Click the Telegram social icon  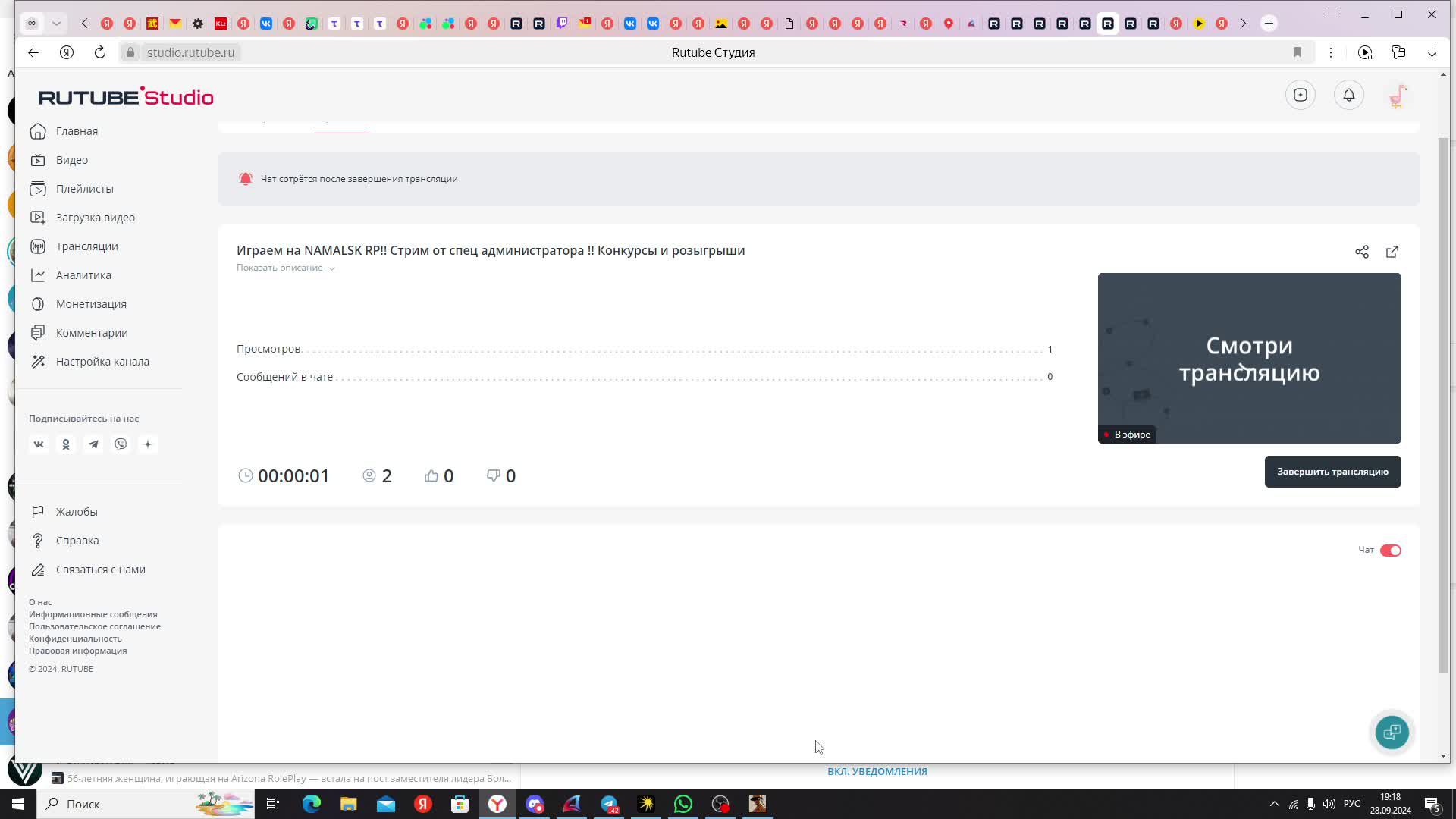93,444
